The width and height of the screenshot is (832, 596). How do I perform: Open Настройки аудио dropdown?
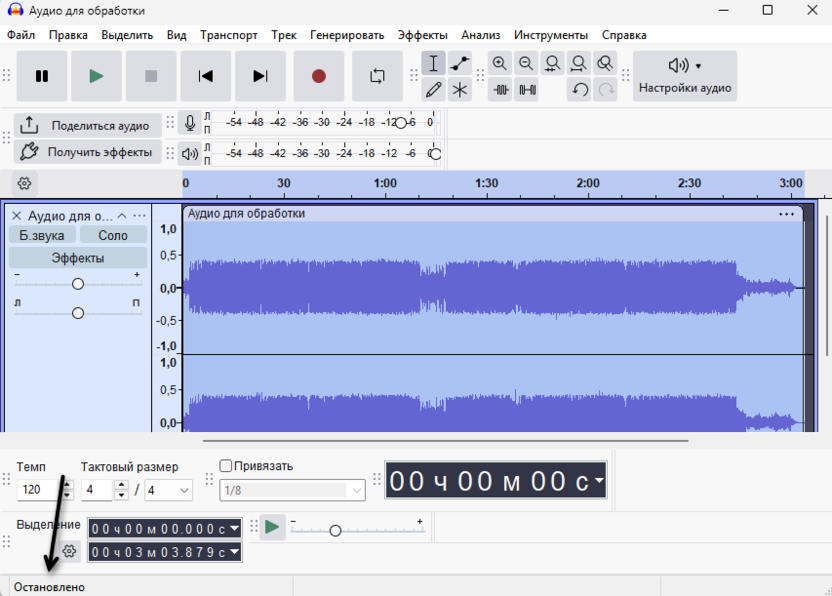[x=685, y=76]
